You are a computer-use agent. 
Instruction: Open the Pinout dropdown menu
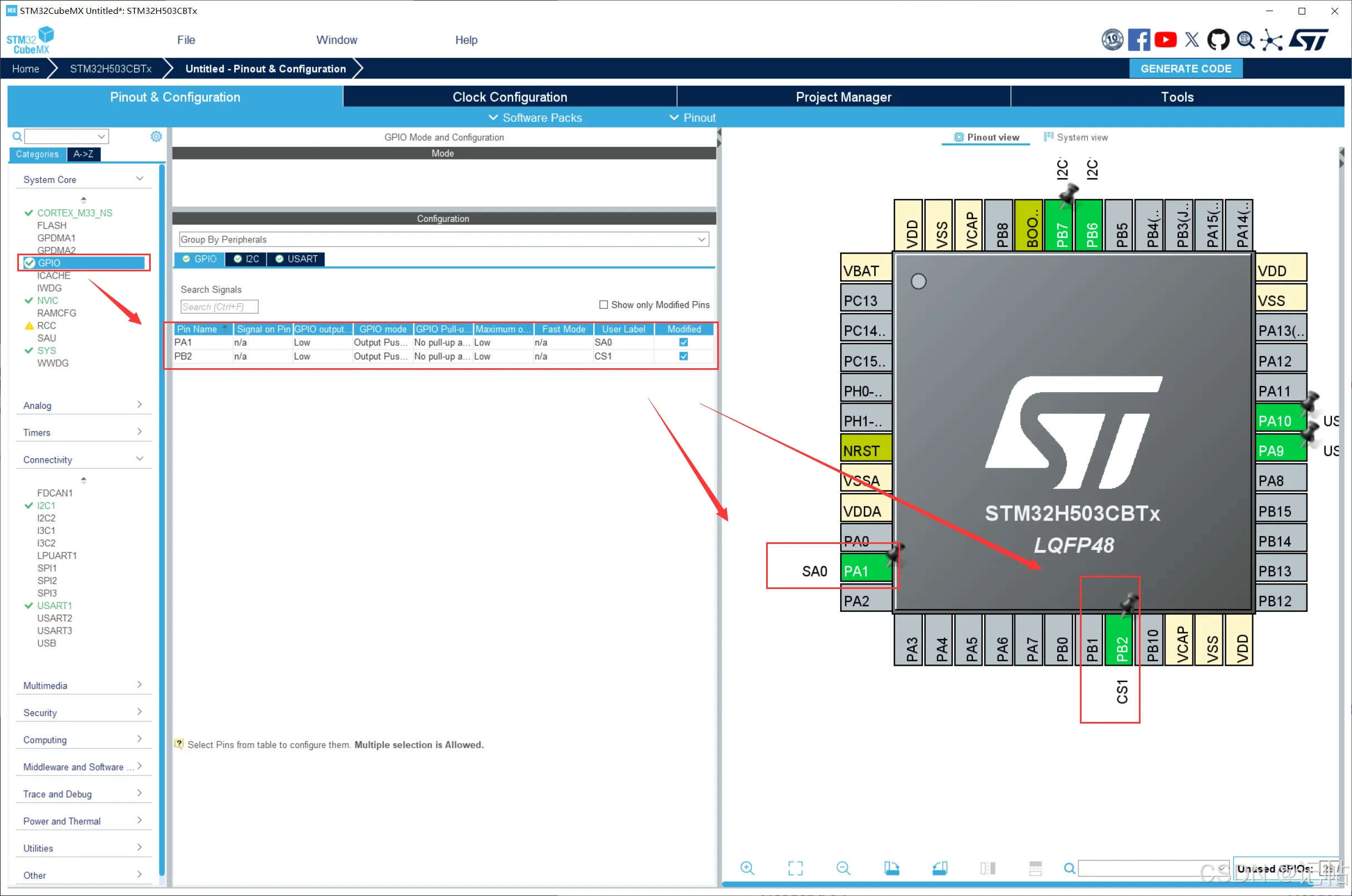(692, 118)
